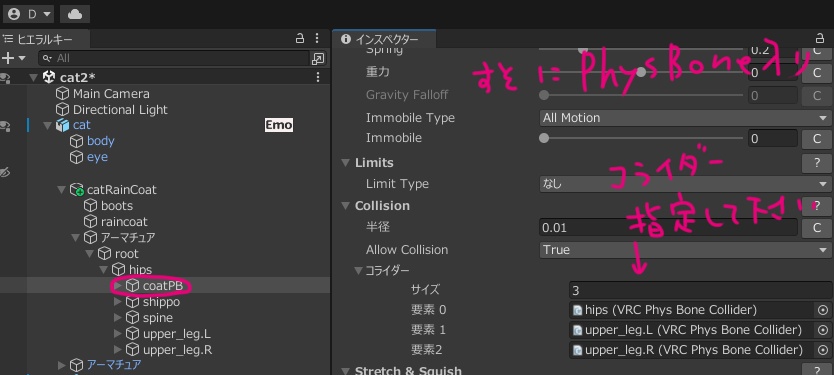The height and width of the screenshot is (375, 834).
Task: Click the cat prefab cube icon
Action: point(63,126)
